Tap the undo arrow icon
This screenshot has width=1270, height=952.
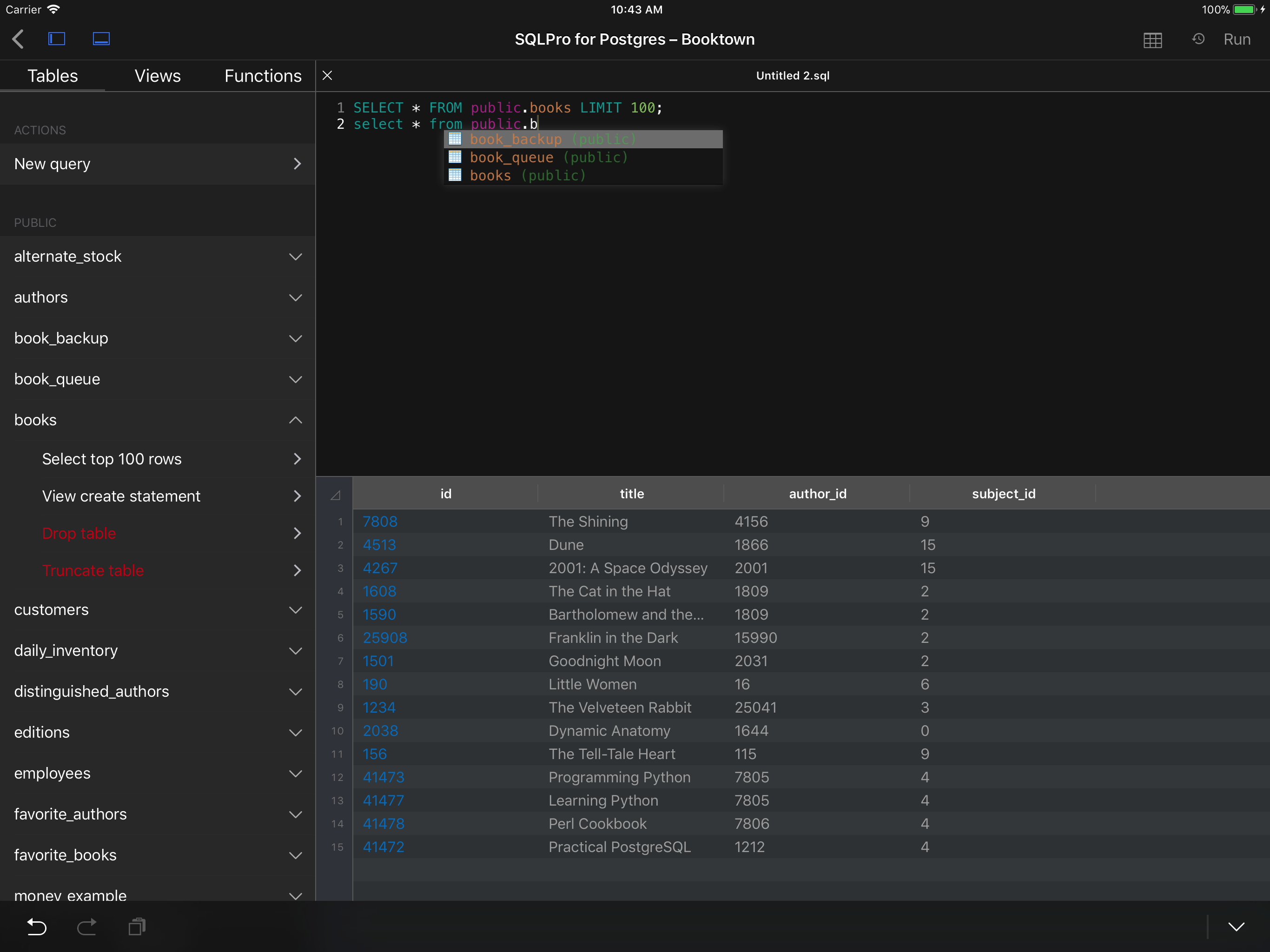coord(37,927)
